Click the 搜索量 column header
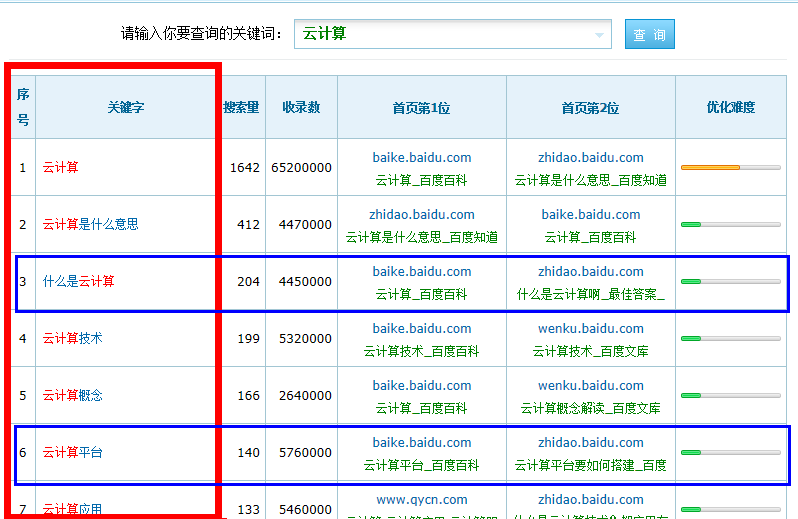This screenshot has width=798, height=519. coord(241,107)
